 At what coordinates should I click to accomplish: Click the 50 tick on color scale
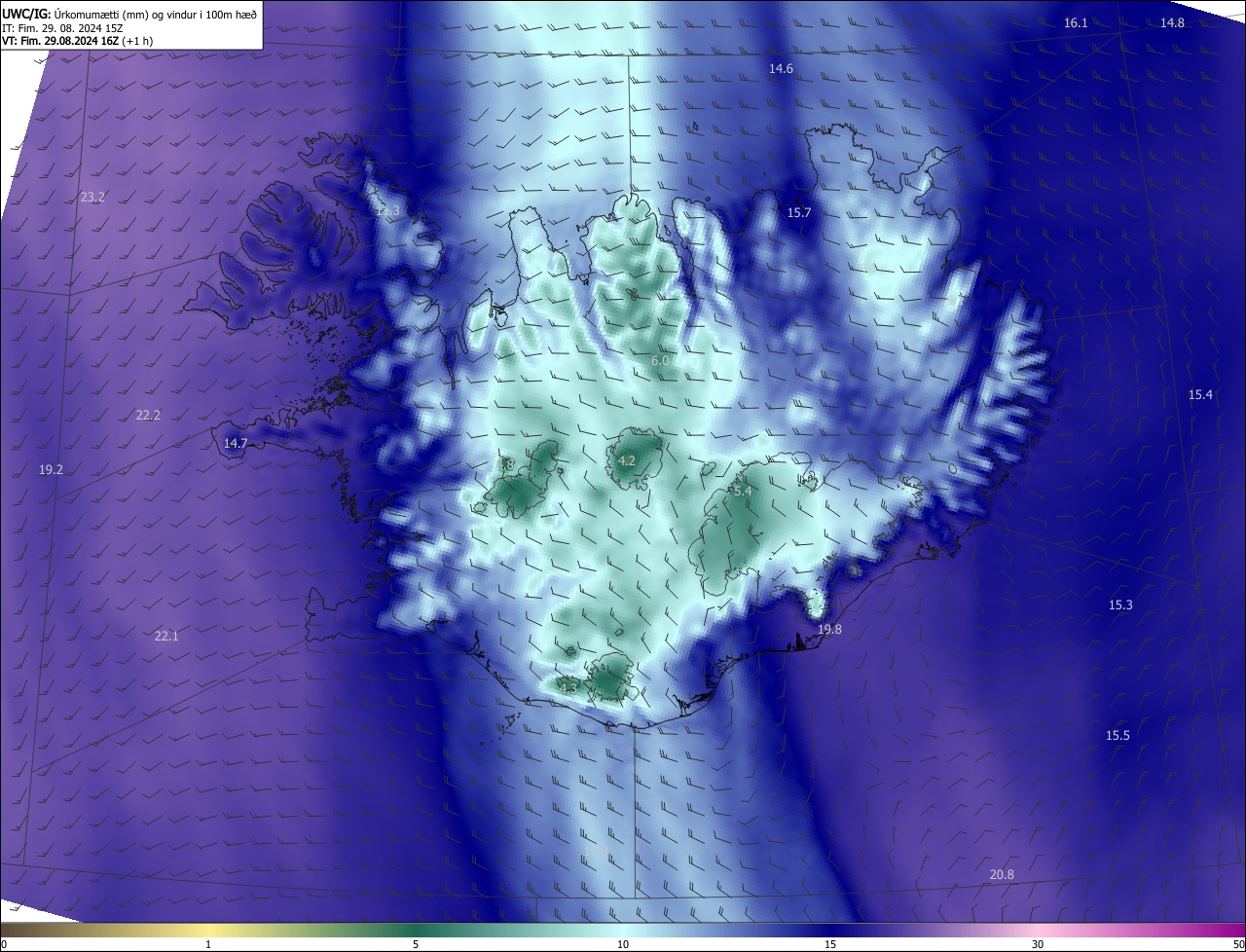(1238, 944)
